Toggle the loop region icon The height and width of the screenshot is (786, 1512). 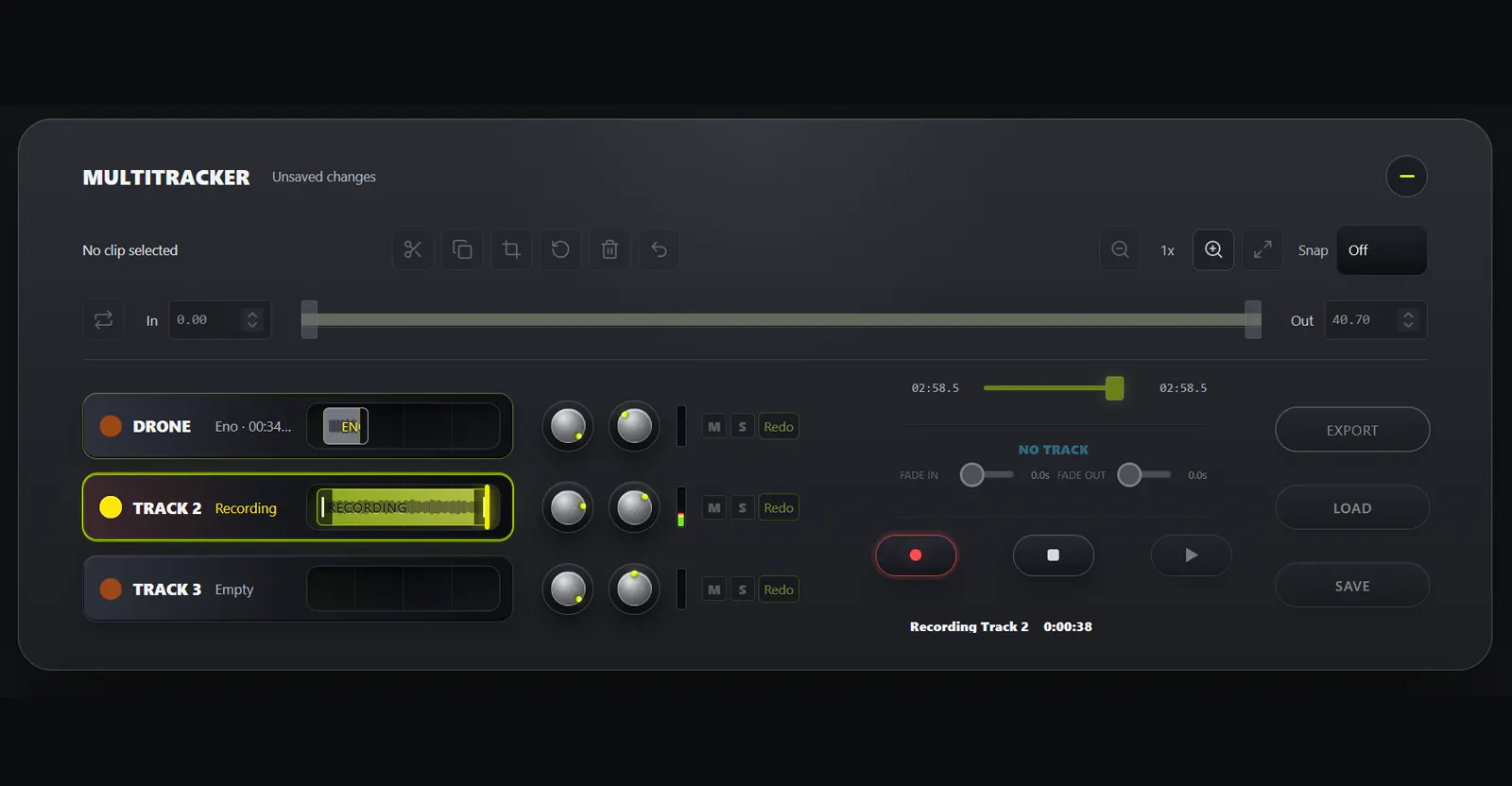coord(103,319)
